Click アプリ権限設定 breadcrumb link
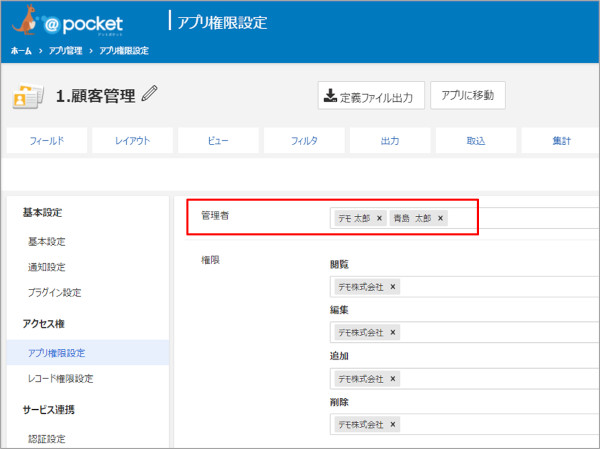The height and width of the screenshot is (449, 600). [124, 51]
